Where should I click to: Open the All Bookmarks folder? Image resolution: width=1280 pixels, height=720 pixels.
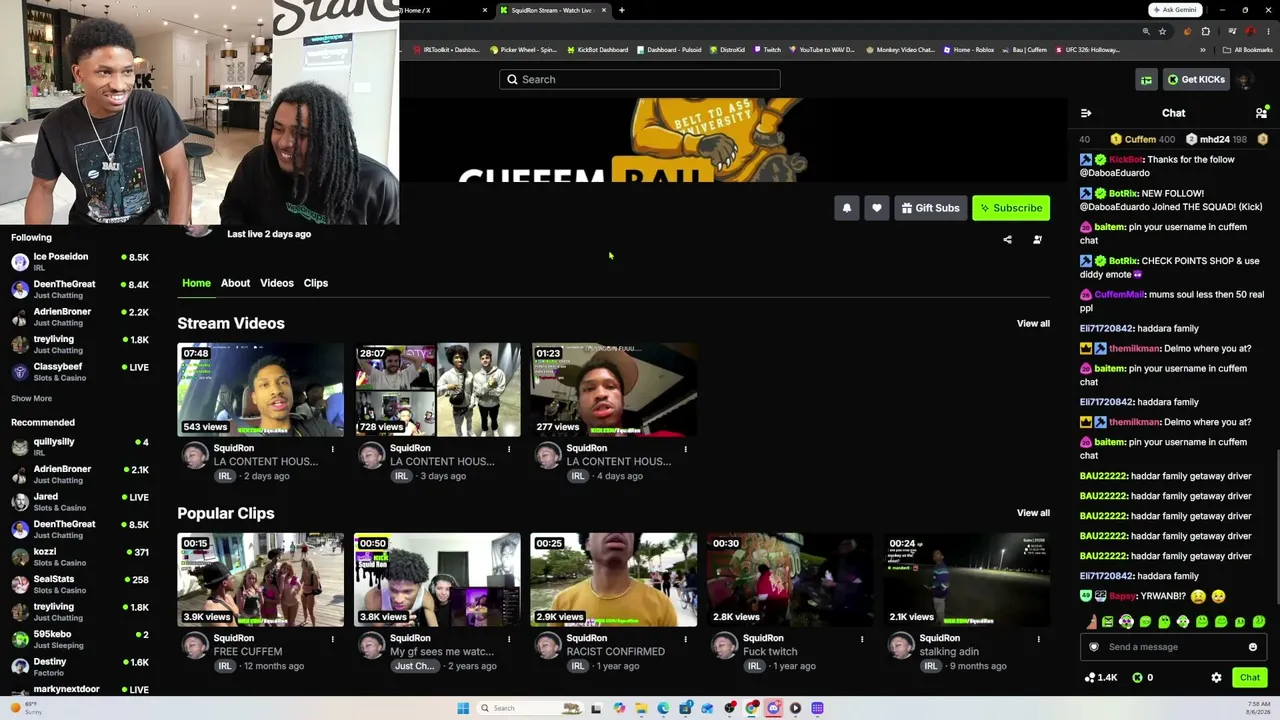(1247, 50)
